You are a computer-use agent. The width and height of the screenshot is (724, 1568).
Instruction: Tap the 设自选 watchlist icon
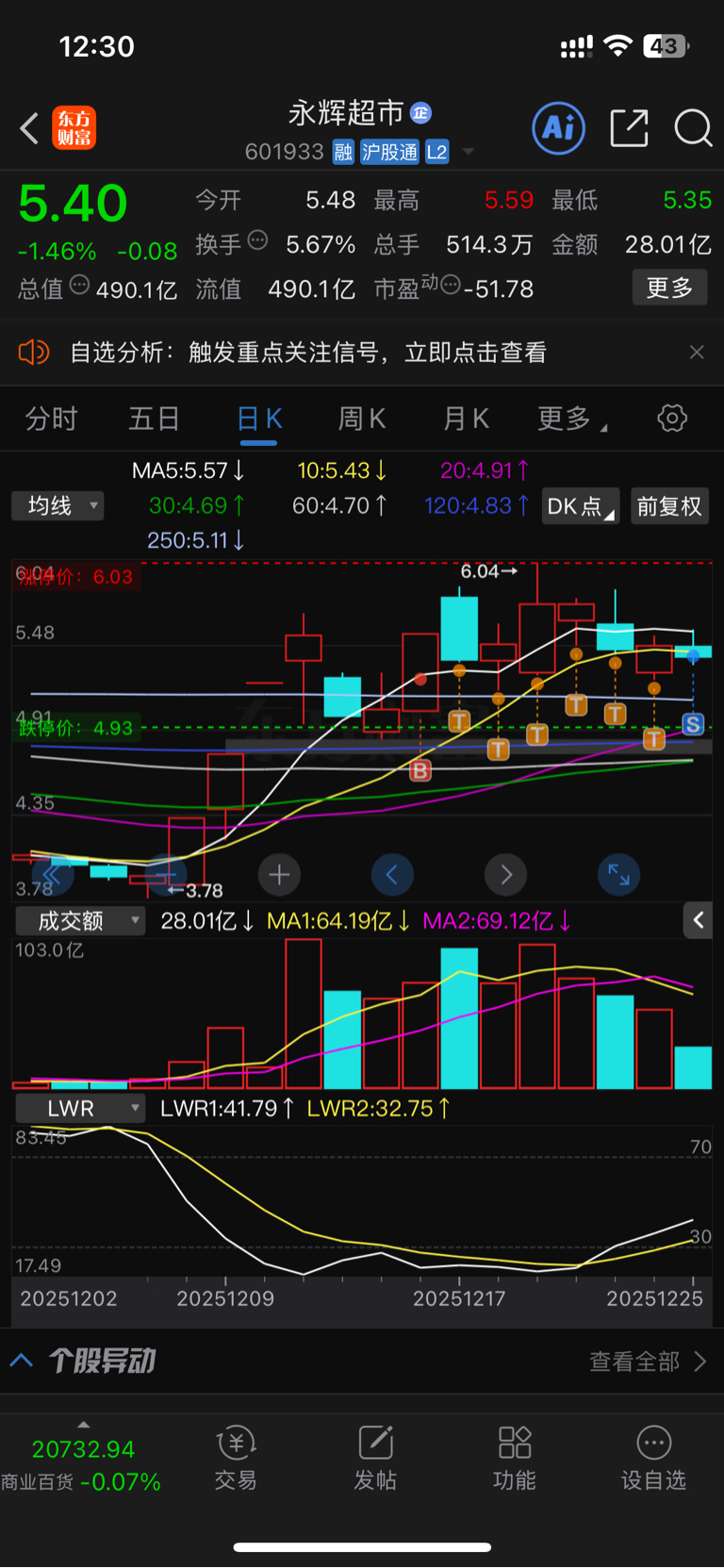point(654,1458)
